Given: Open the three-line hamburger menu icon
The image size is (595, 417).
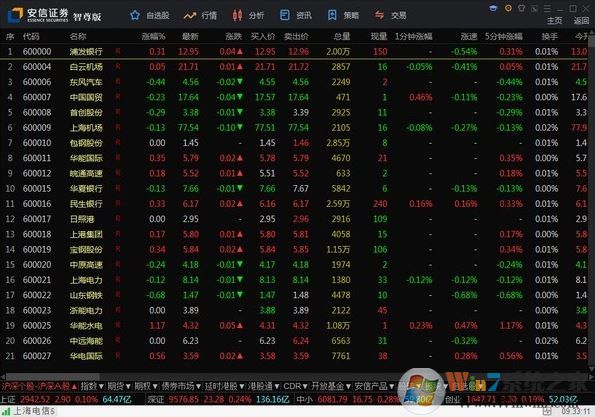Looking at the screenshot, I should (x=547, y=8).
